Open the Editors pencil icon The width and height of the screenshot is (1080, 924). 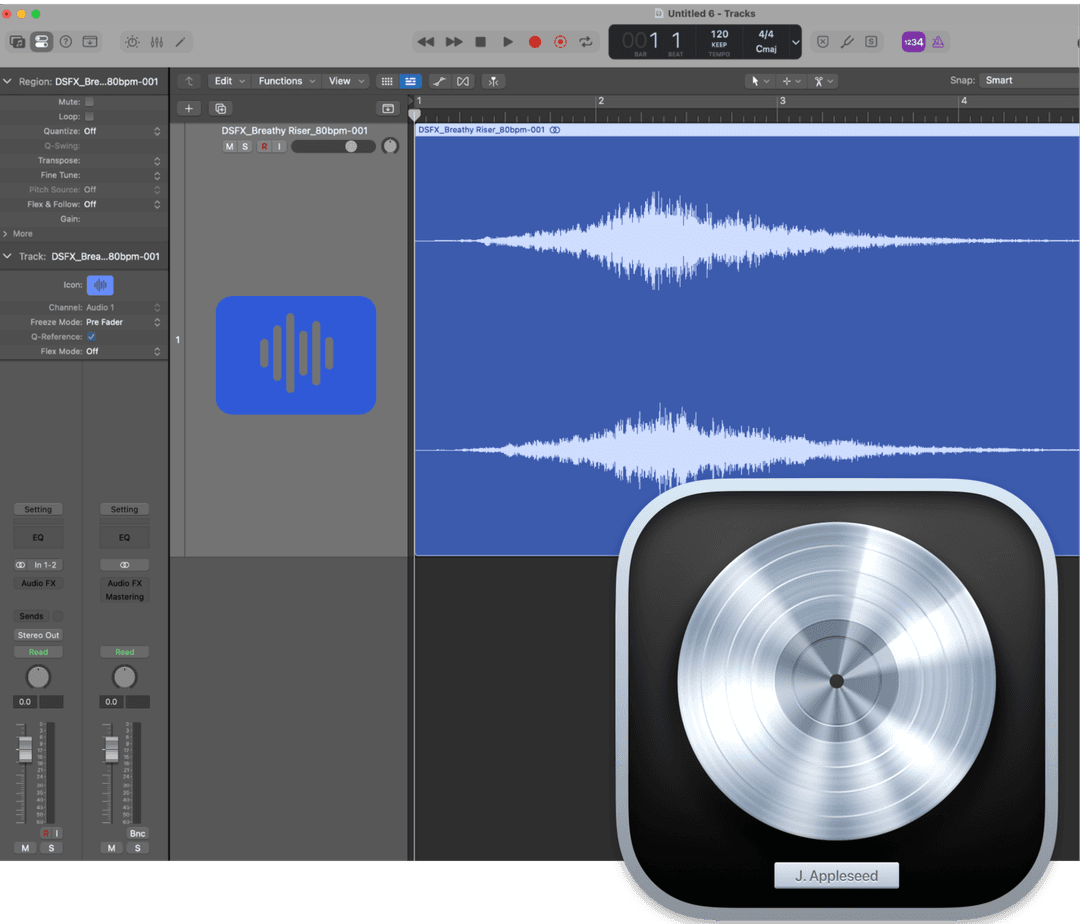[180, 42]
